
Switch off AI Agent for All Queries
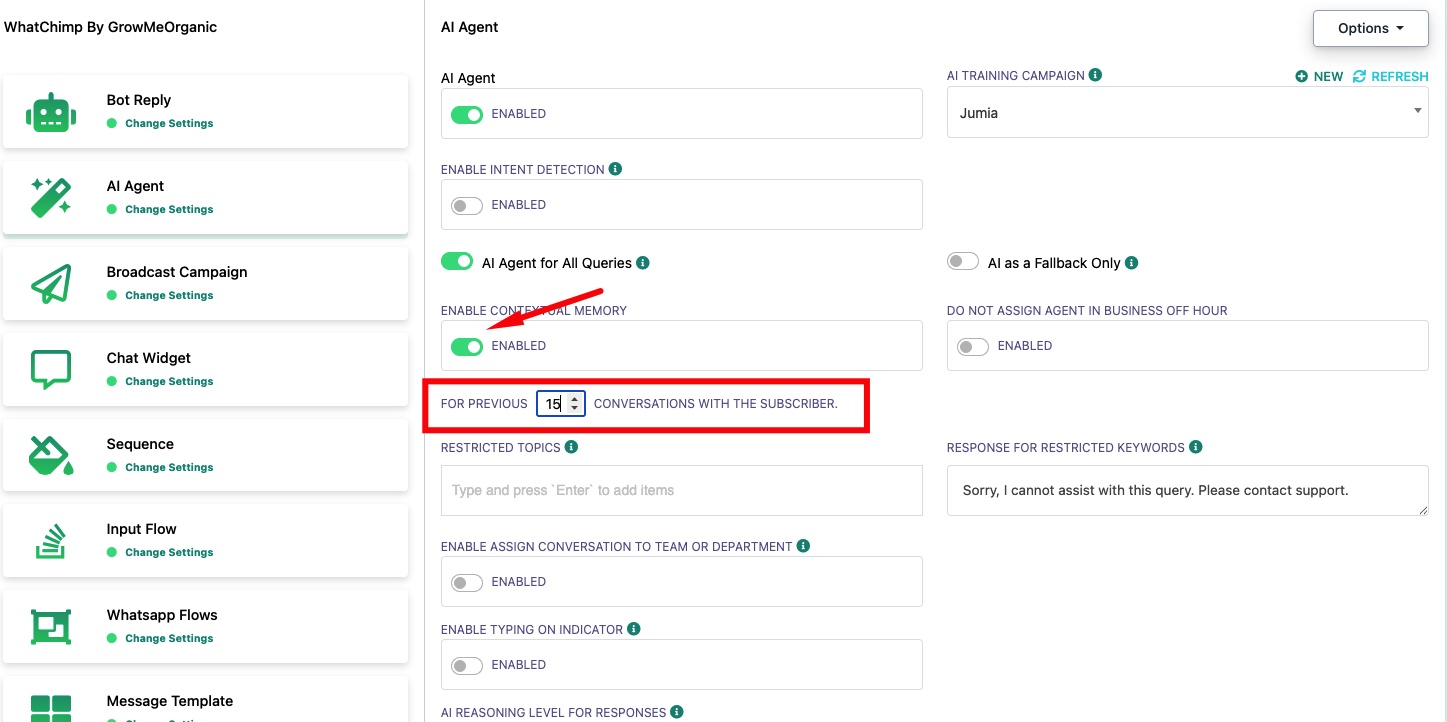(x=457, y=262)
